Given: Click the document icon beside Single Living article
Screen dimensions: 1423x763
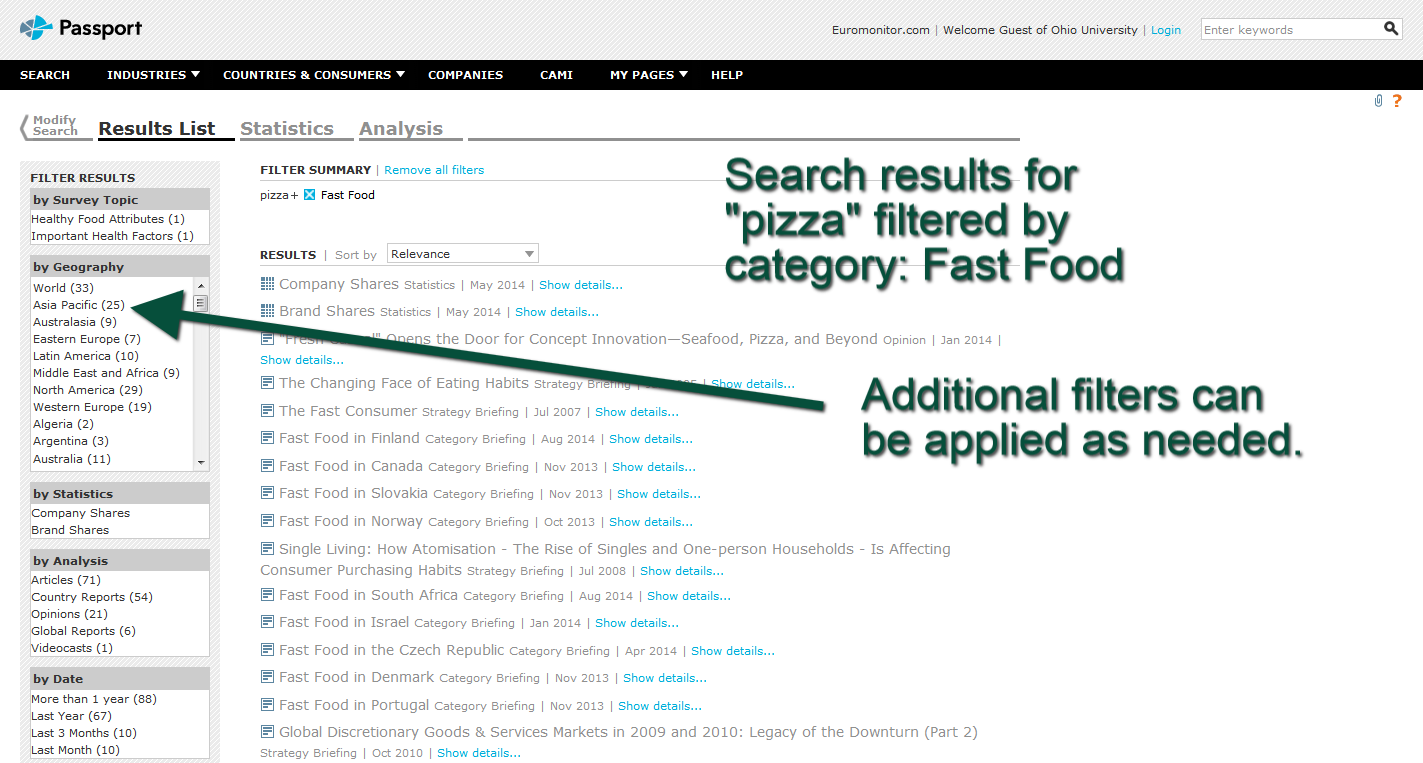Looking at the screenshot, I should [267, 548].
